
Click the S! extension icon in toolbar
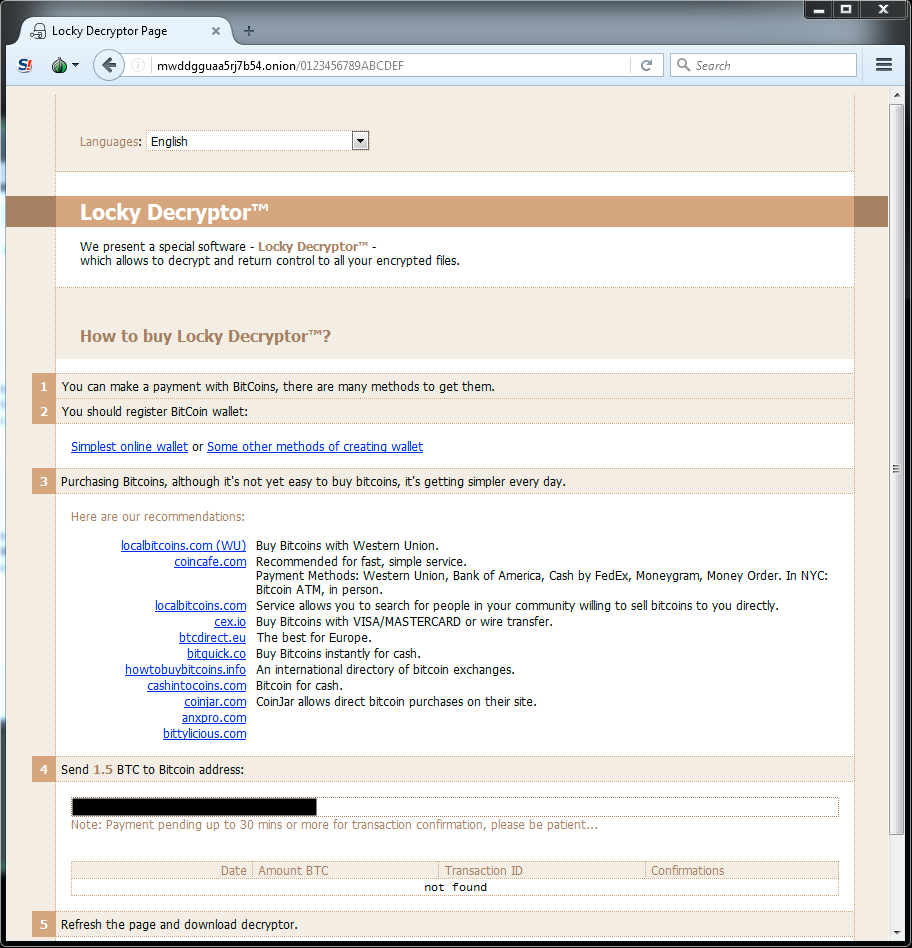pyautogui.click(x=25, y=65)
